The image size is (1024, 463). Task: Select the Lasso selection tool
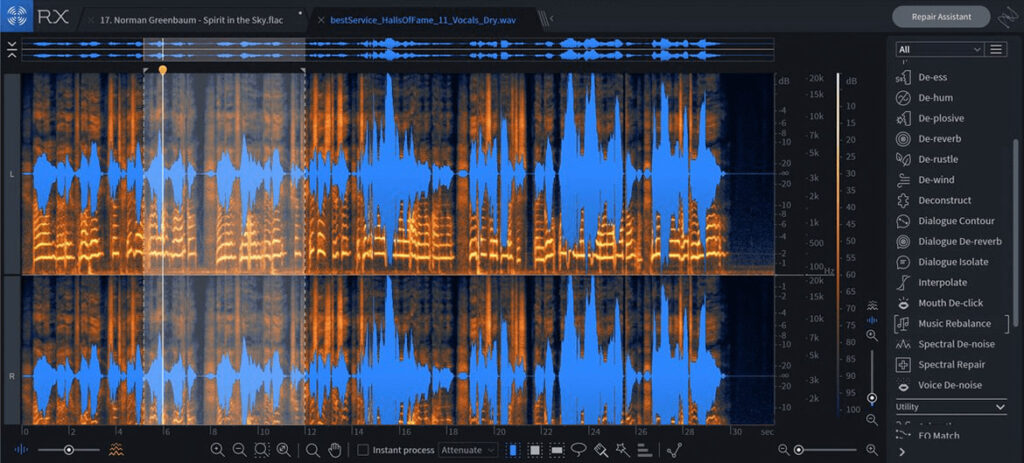pyautogui.click(x=579, y=450)
